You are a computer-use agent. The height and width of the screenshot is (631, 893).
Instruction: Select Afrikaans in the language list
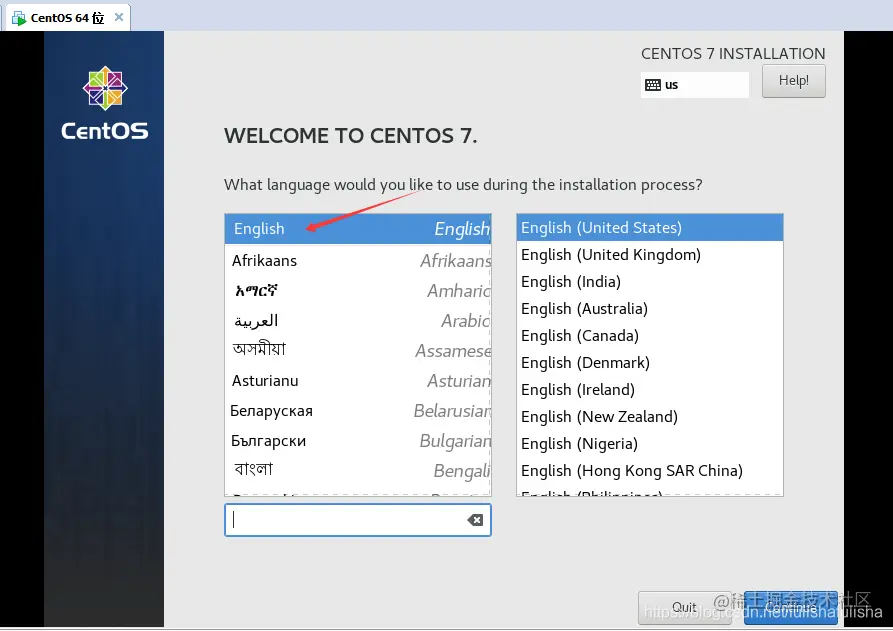point(358,261)
